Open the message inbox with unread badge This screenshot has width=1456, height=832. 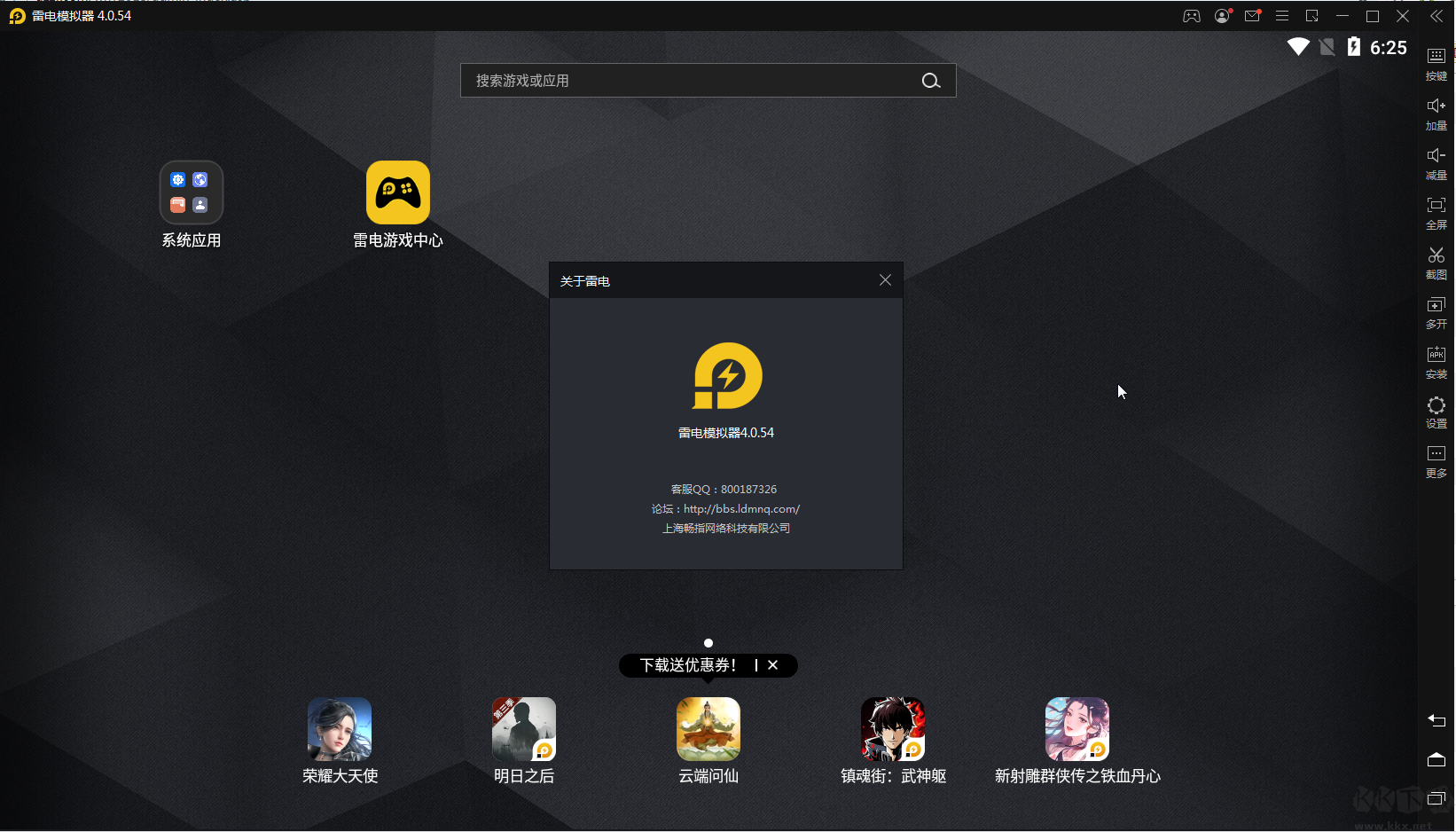pos(1252,15)
